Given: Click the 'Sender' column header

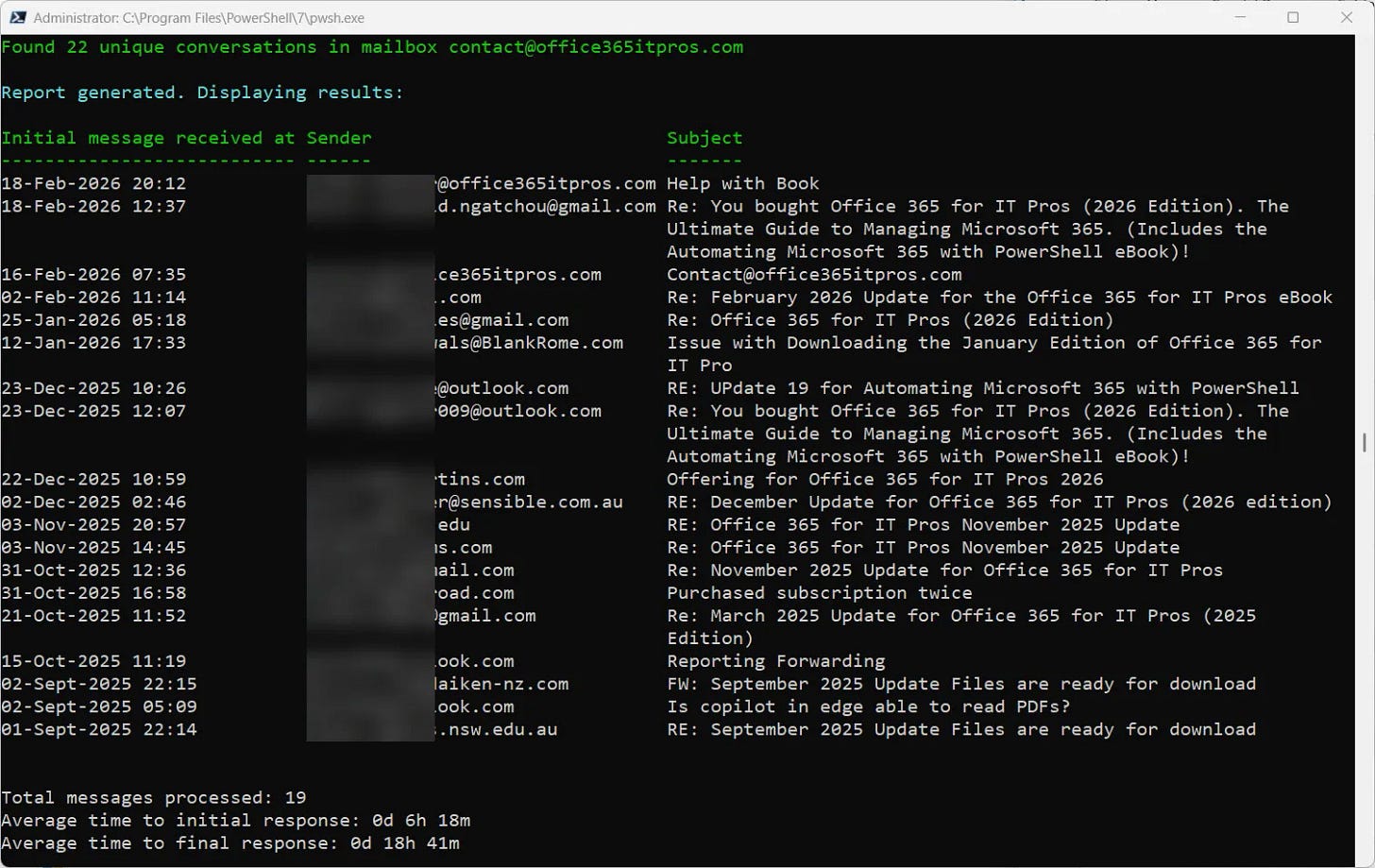Looking at the screenshot, I should pyautogui.click(x=339, y=138).
